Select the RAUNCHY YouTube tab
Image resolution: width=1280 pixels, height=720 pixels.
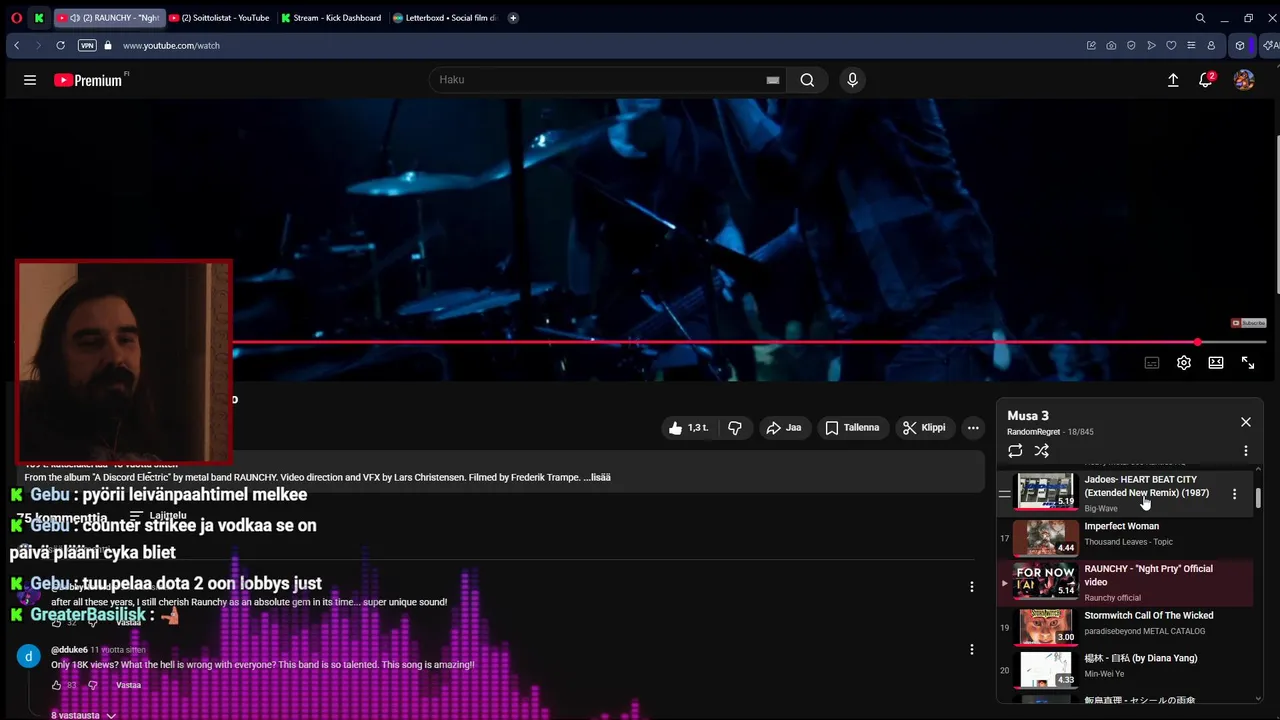pos(108,17)
